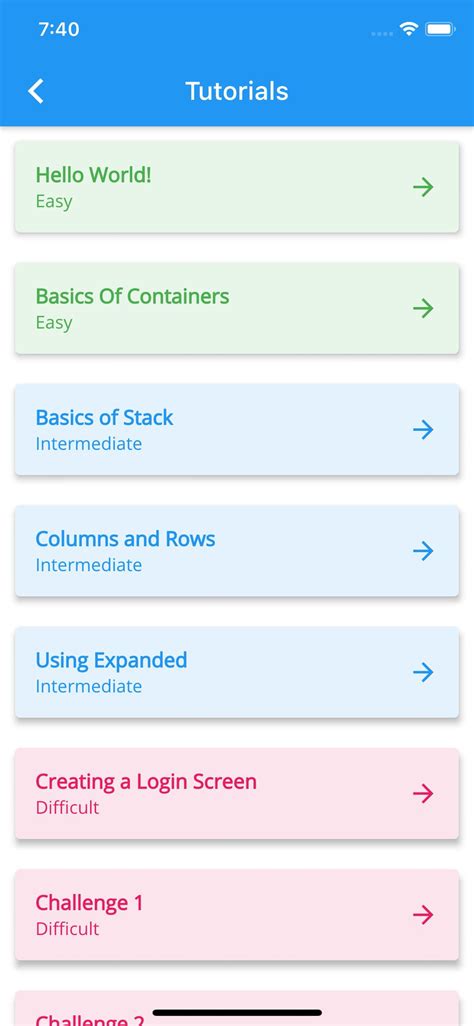Open the Columns and Rows tutorial

point(125,539)
